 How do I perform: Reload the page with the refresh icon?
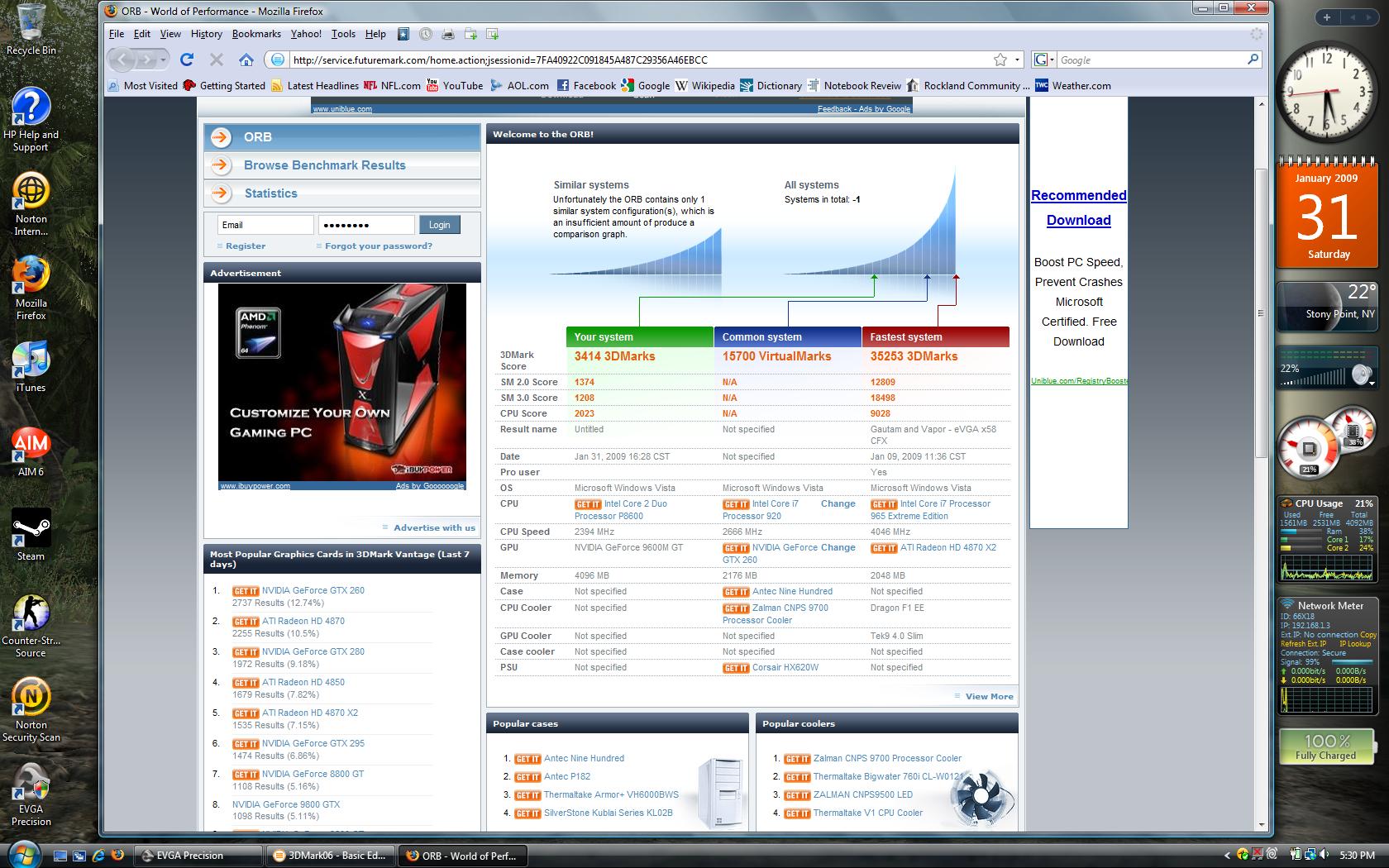(x=187, y=60)
